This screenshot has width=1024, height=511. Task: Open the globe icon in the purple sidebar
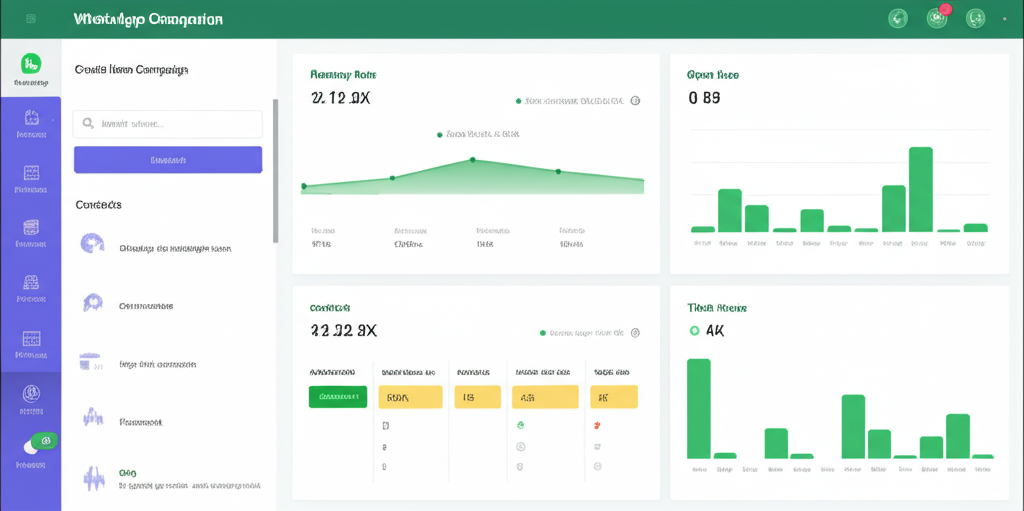(x=31, y=393)
